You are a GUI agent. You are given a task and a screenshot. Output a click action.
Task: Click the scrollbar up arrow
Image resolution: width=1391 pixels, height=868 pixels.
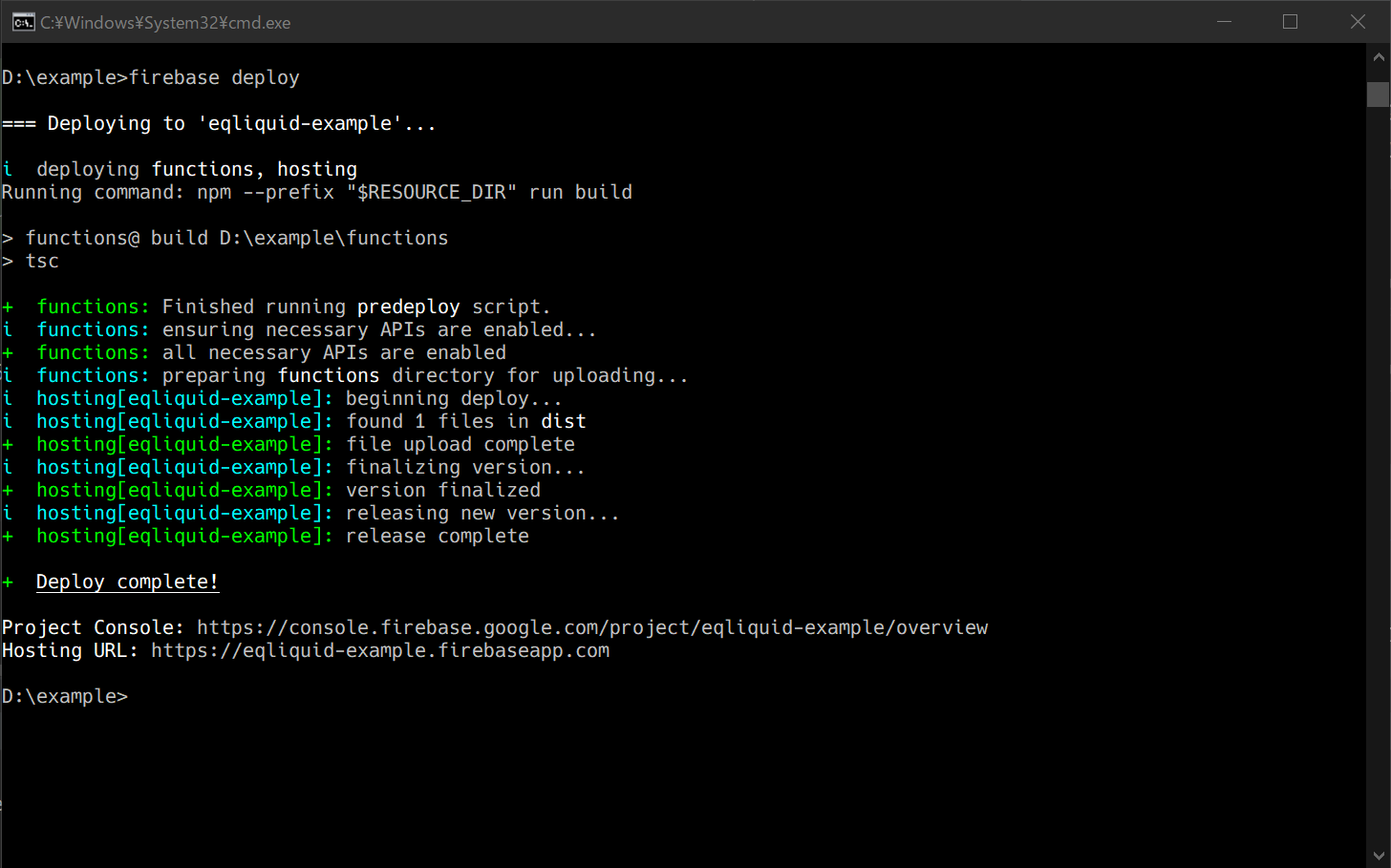[x=1378, y=57]
